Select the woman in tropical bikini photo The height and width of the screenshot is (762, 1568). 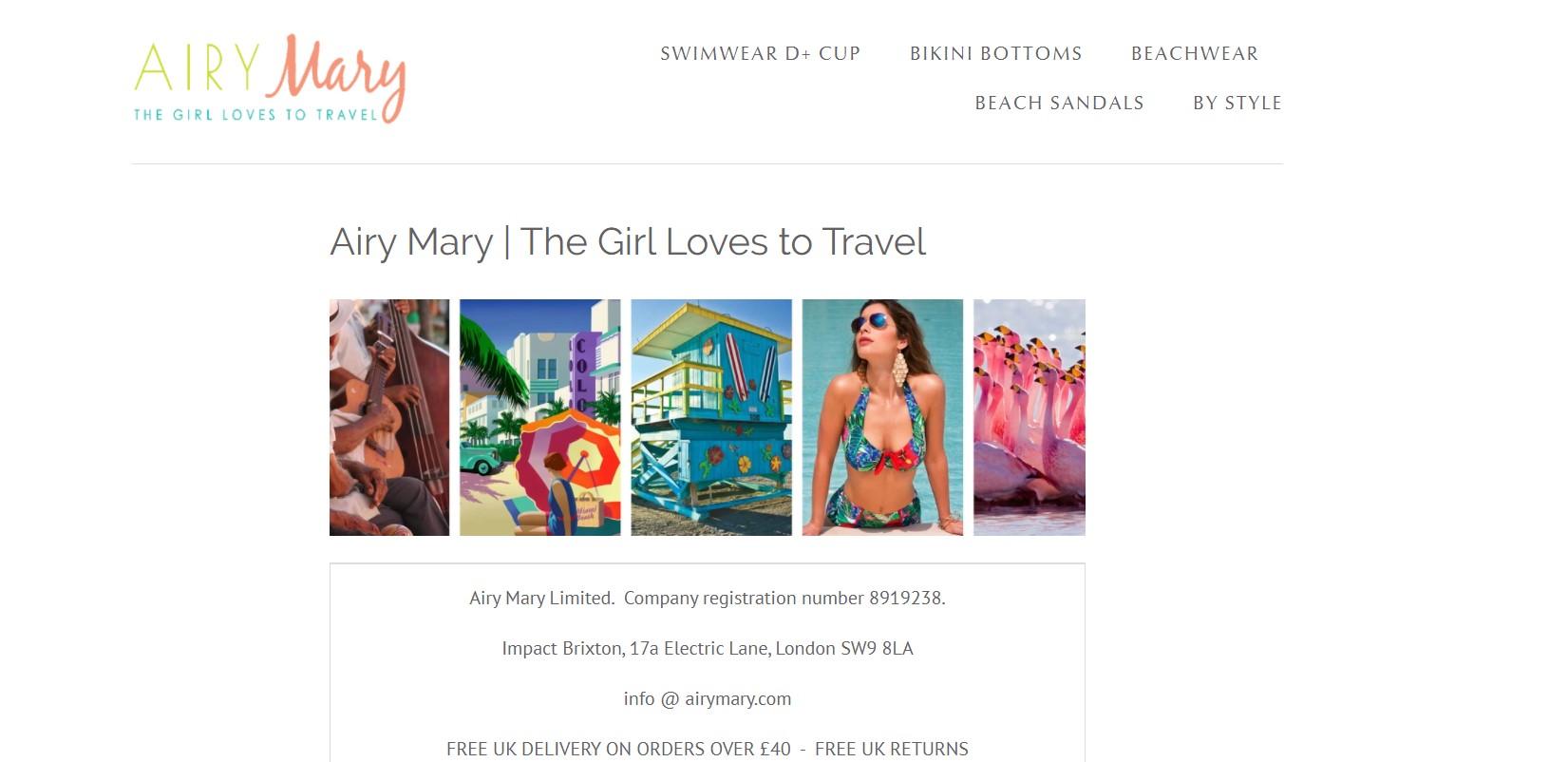coord(882,417)
